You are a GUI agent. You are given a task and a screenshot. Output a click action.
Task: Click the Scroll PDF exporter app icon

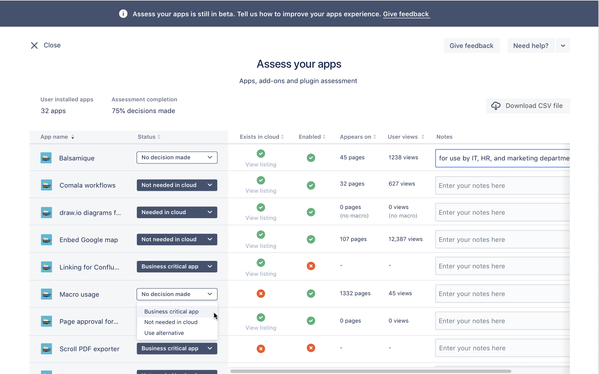pyautogui.click(x=46, y=348)
